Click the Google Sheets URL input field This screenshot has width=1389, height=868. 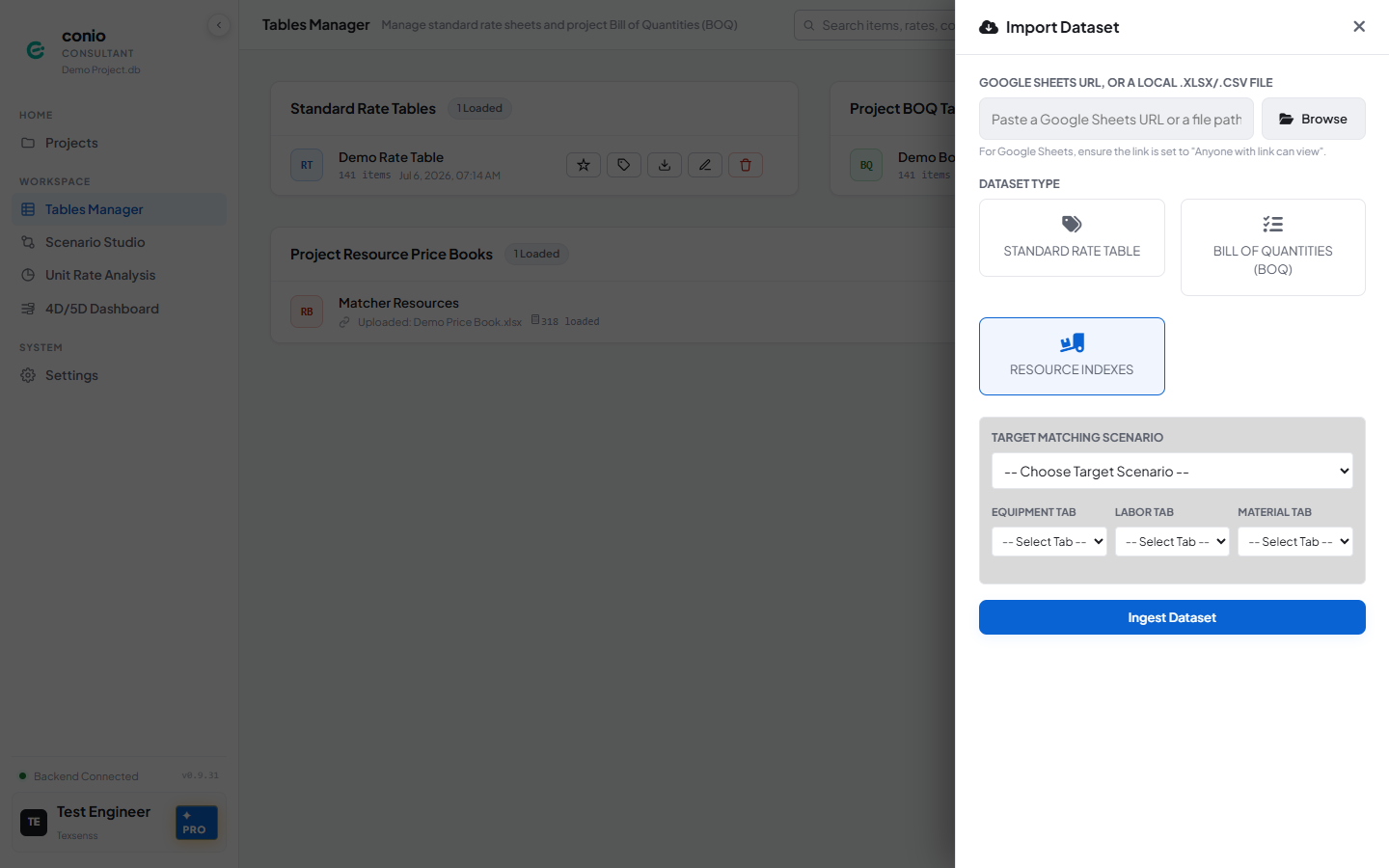pos(1116,119)
